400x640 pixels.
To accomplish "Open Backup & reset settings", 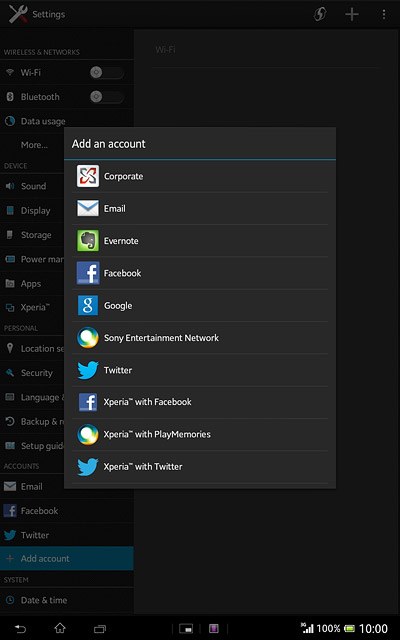I will click(x=32, y=422).
